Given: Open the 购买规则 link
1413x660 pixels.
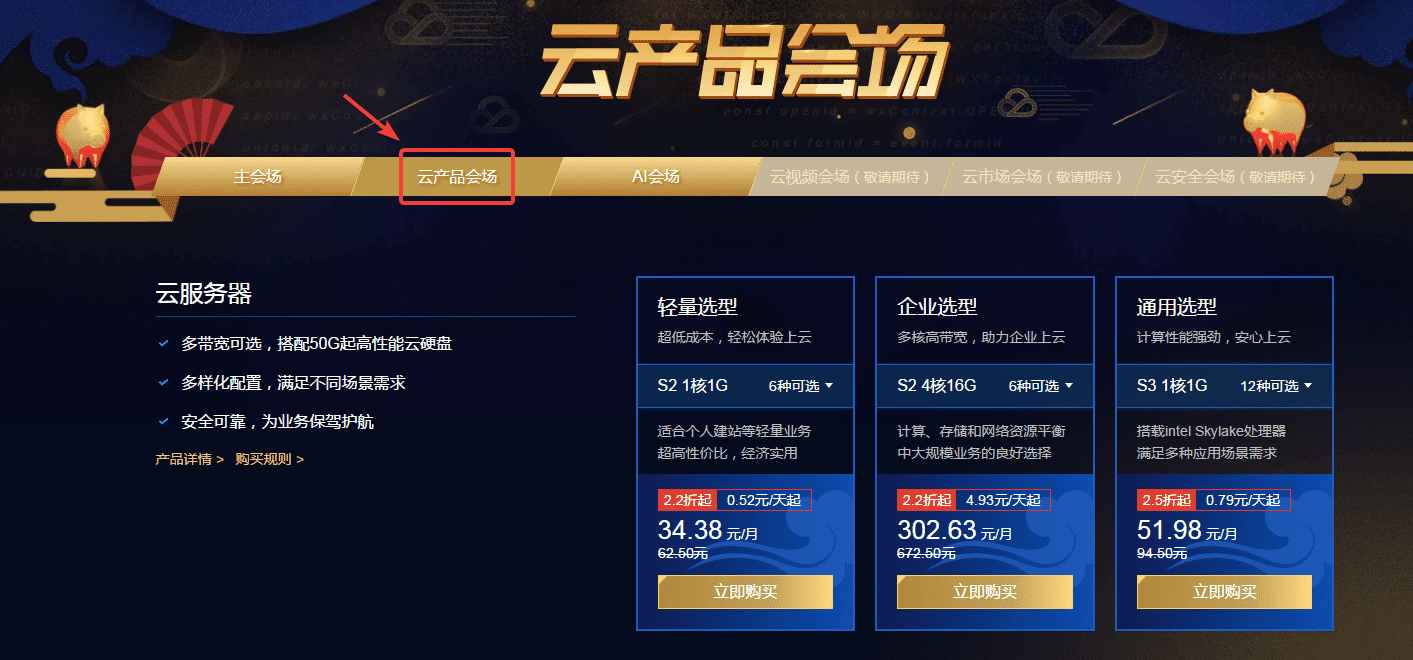Looking at the screenshot, I should tap(270, 459).
